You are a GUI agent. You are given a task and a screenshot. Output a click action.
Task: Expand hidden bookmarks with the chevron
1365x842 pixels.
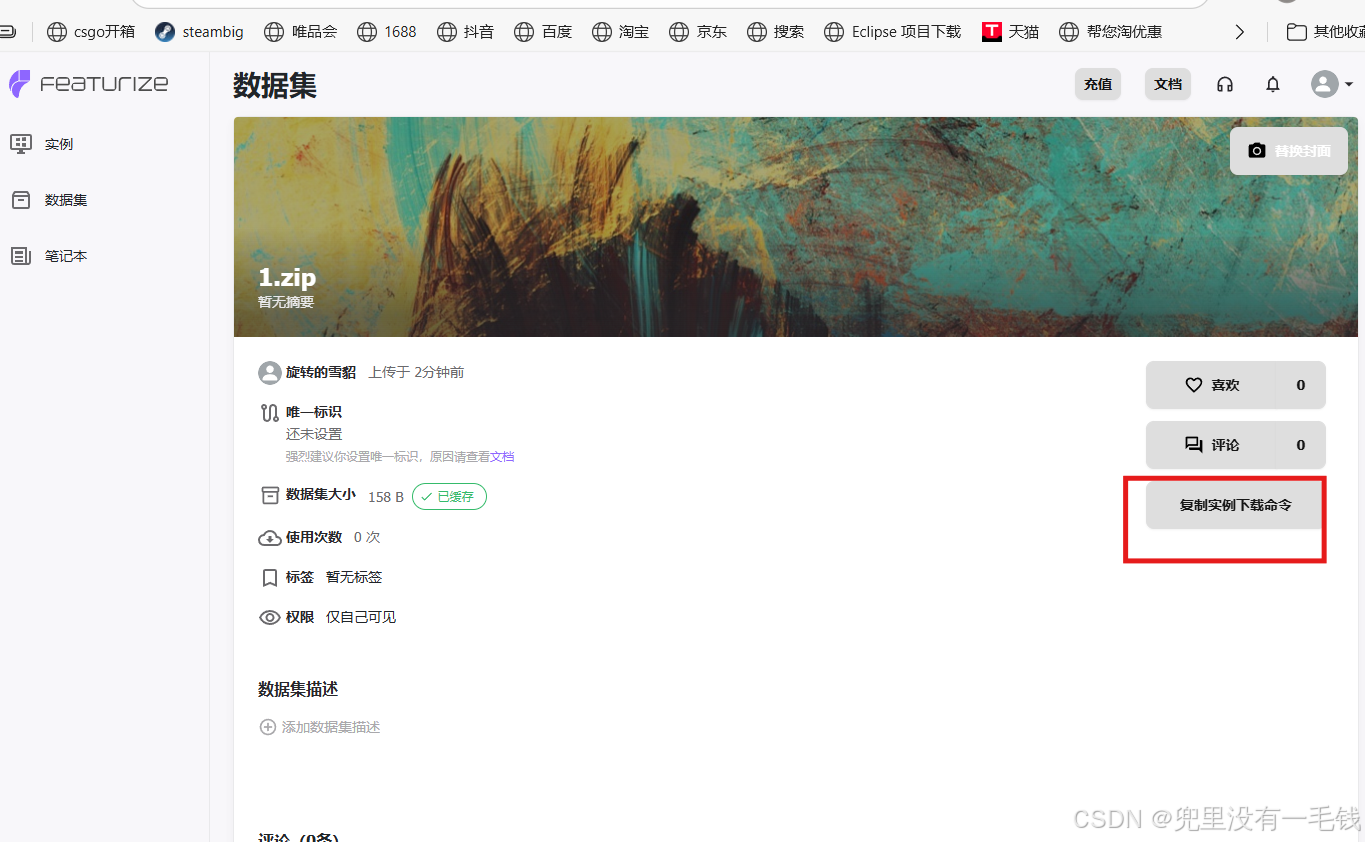tap(1240, 31)
